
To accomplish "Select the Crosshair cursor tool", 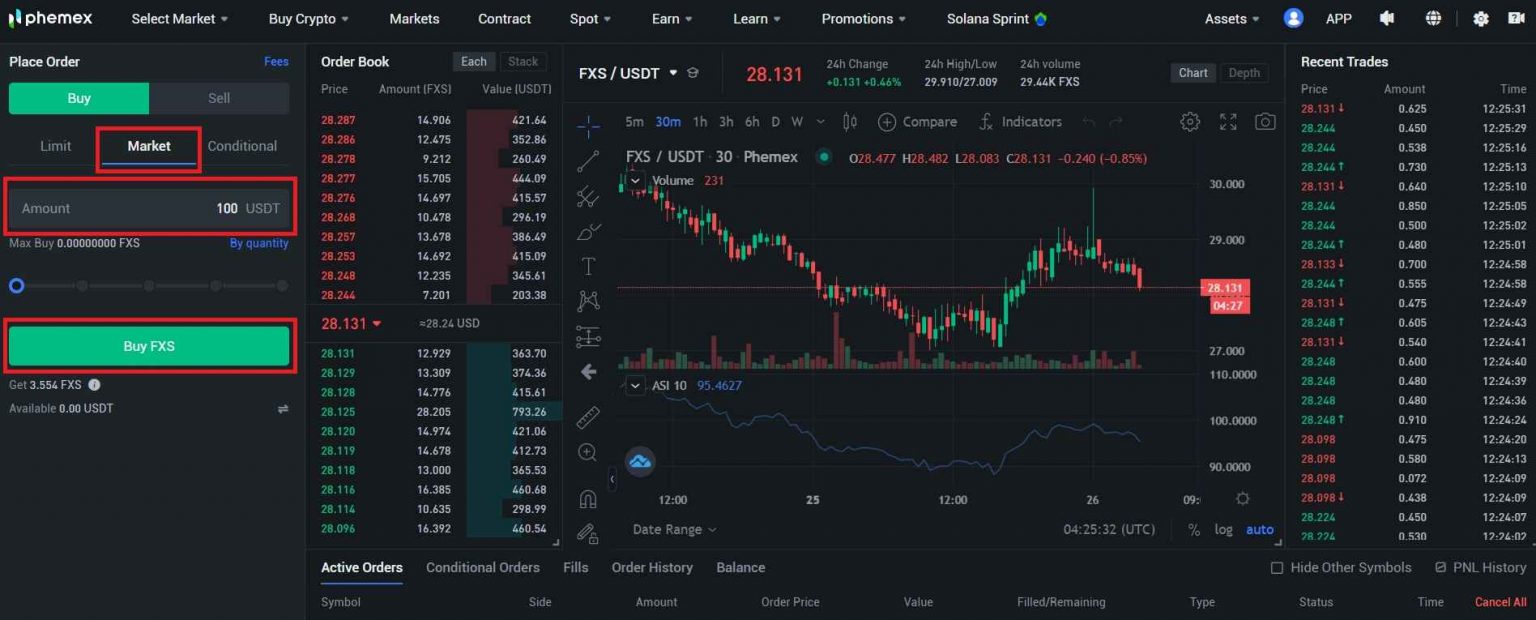I will pos(588,126).
